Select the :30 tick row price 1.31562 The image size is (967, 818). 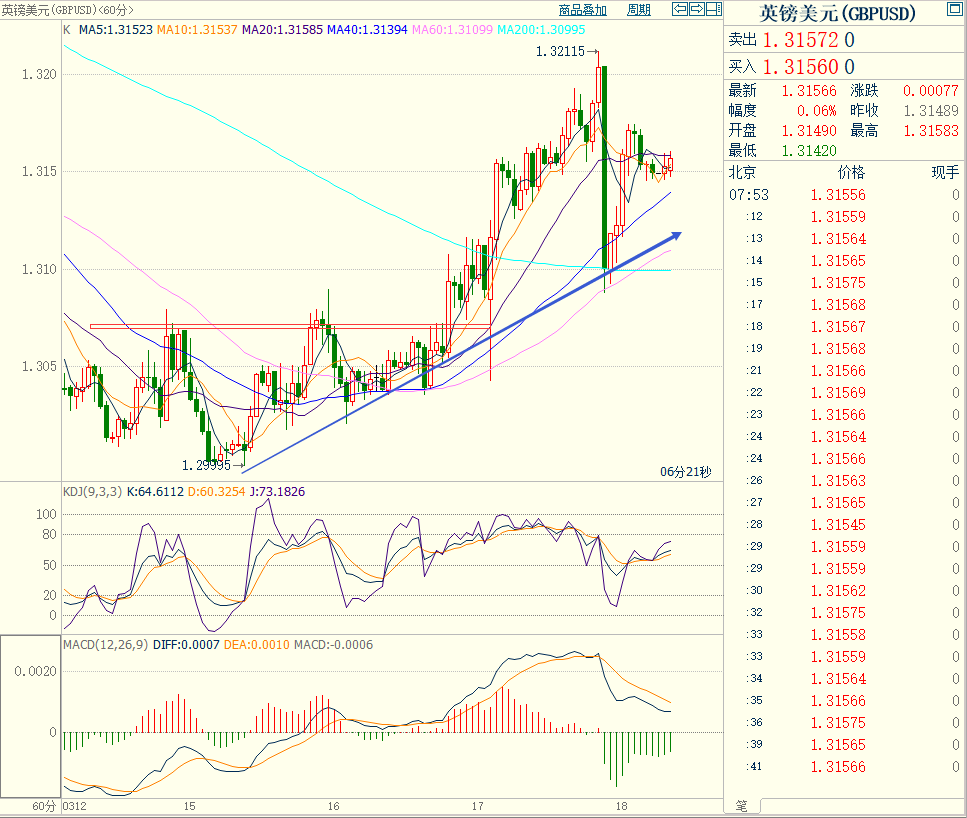[x=838, y=591]
